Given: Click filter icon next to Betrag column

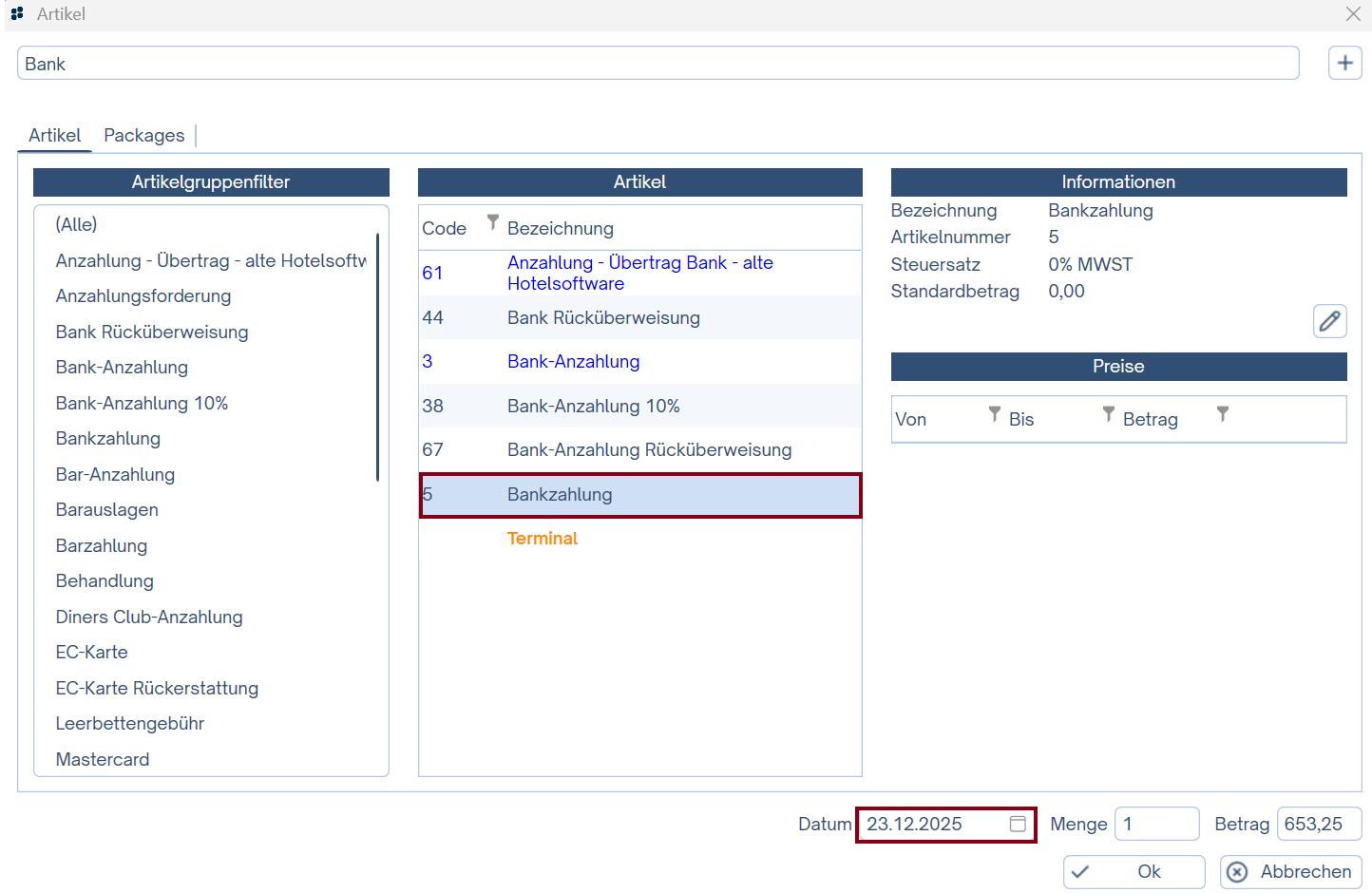Looking at the screenshot, I should coord(1223,414).
